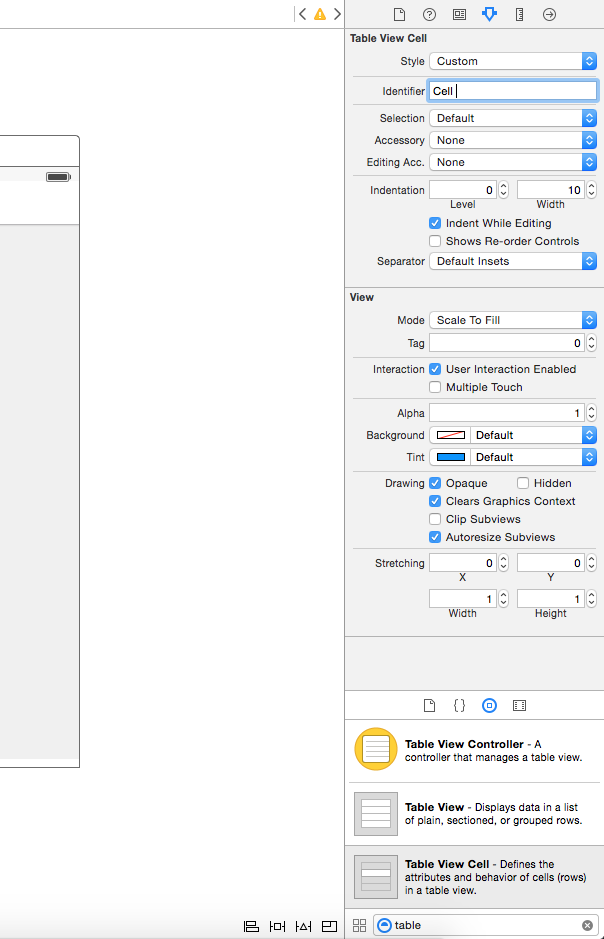Toggle library icon grid view
Screen dimensions: 604x939
360,926
